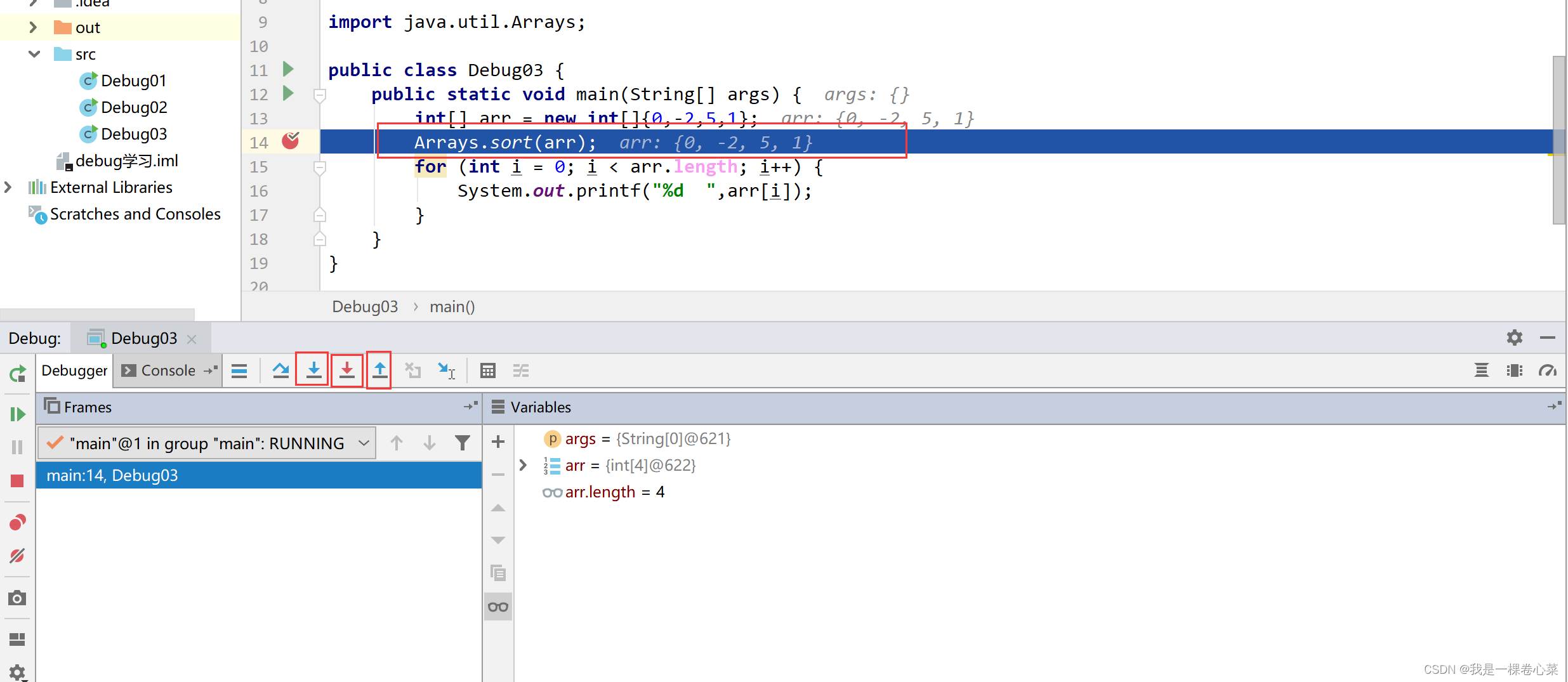
Task: Open the Evaluate Expression calculator icon
Action: 487,371
